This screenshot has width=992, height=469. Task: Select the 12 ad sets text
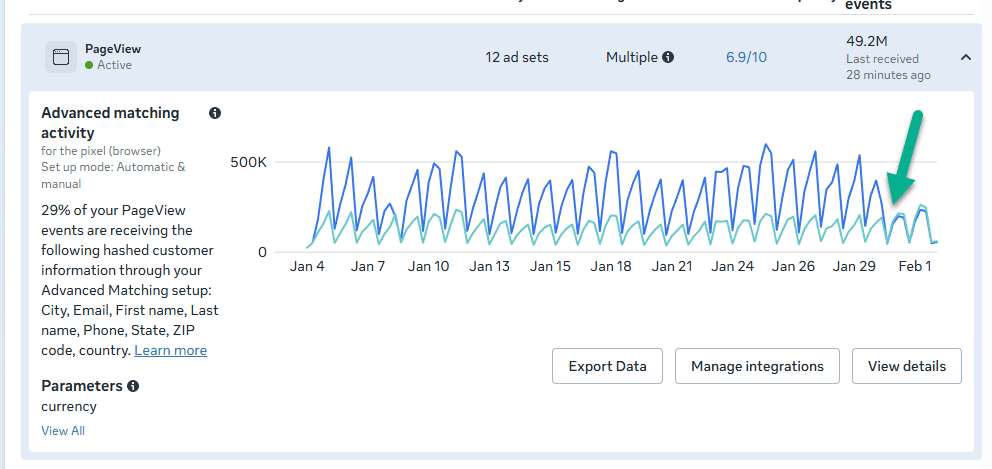coord(517,57)
